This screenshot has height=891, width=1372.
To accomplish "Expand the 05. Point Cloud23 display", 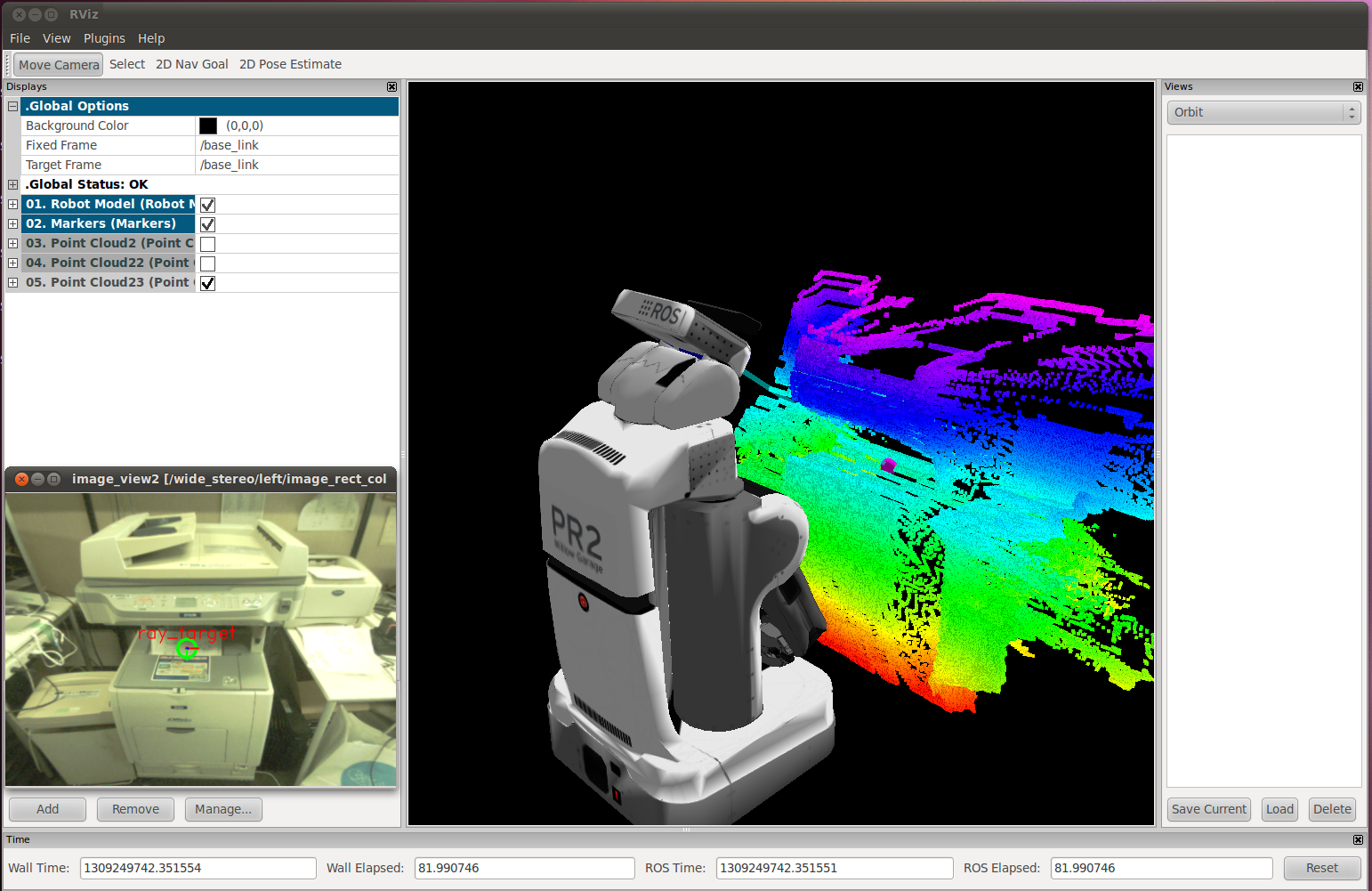I will coord(12,282).
